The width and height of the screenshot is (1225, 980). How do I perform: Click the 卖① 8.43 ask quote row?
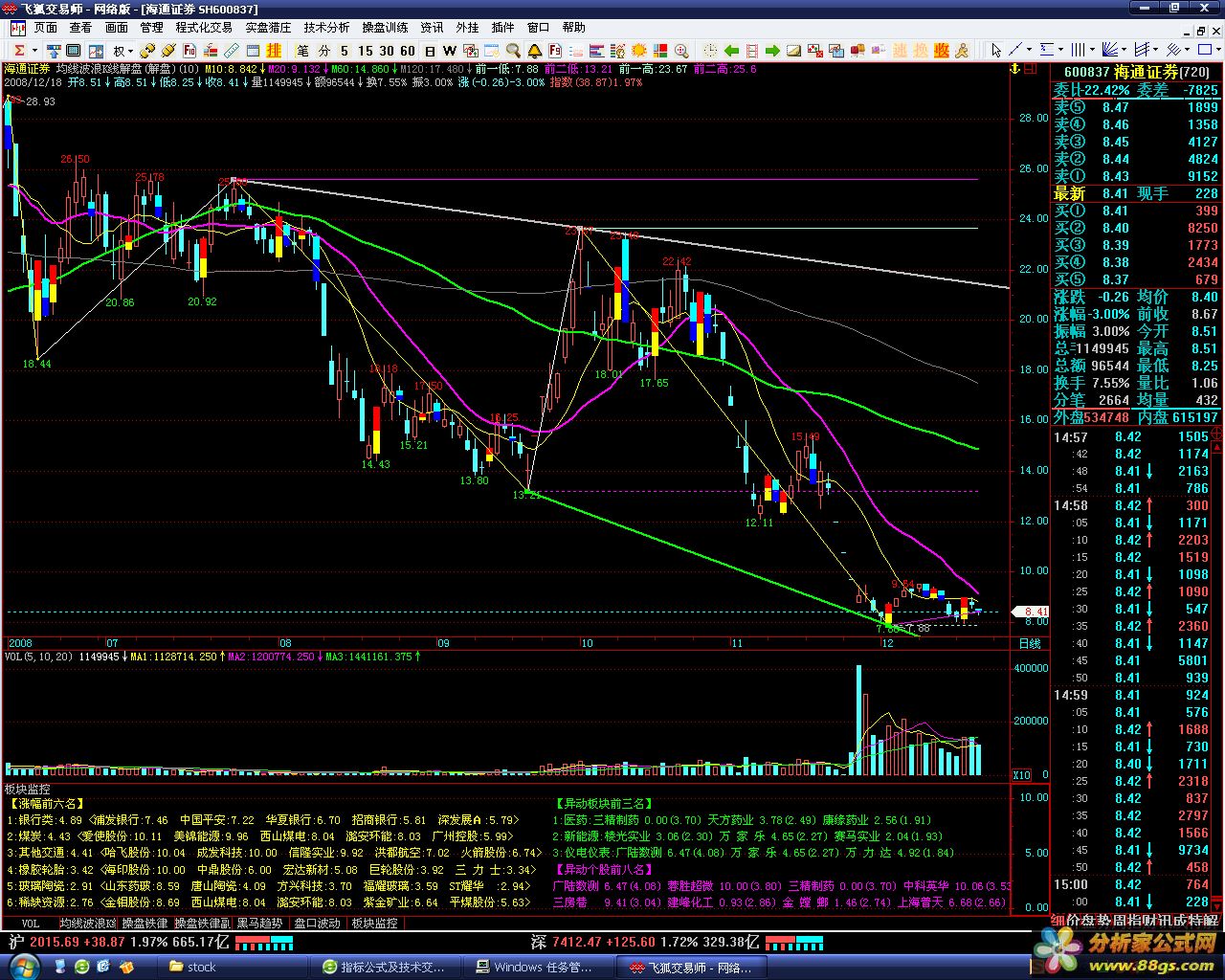(x=1136, y=176)
